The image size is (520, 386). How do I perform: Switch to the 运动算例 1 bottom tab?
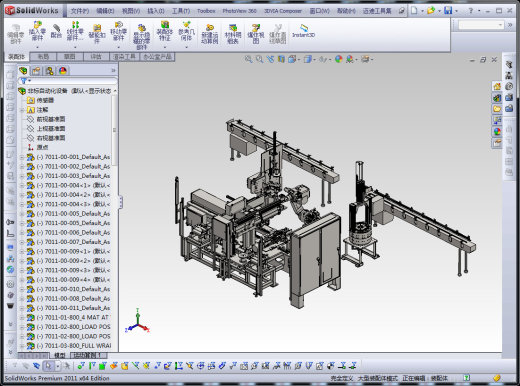click(89, 355)
